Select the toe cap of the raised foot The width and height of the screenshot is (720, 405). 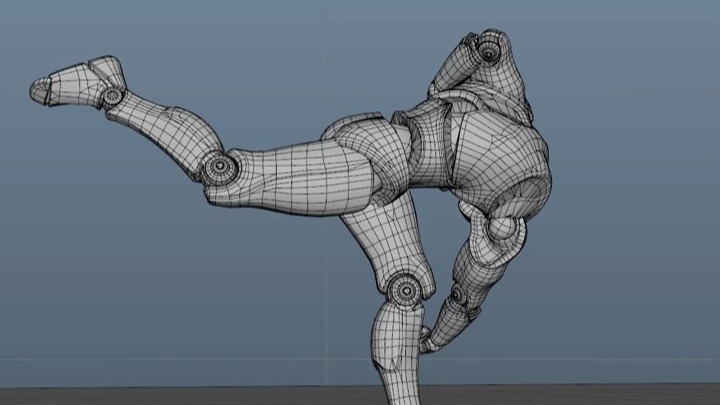(40, 90)
